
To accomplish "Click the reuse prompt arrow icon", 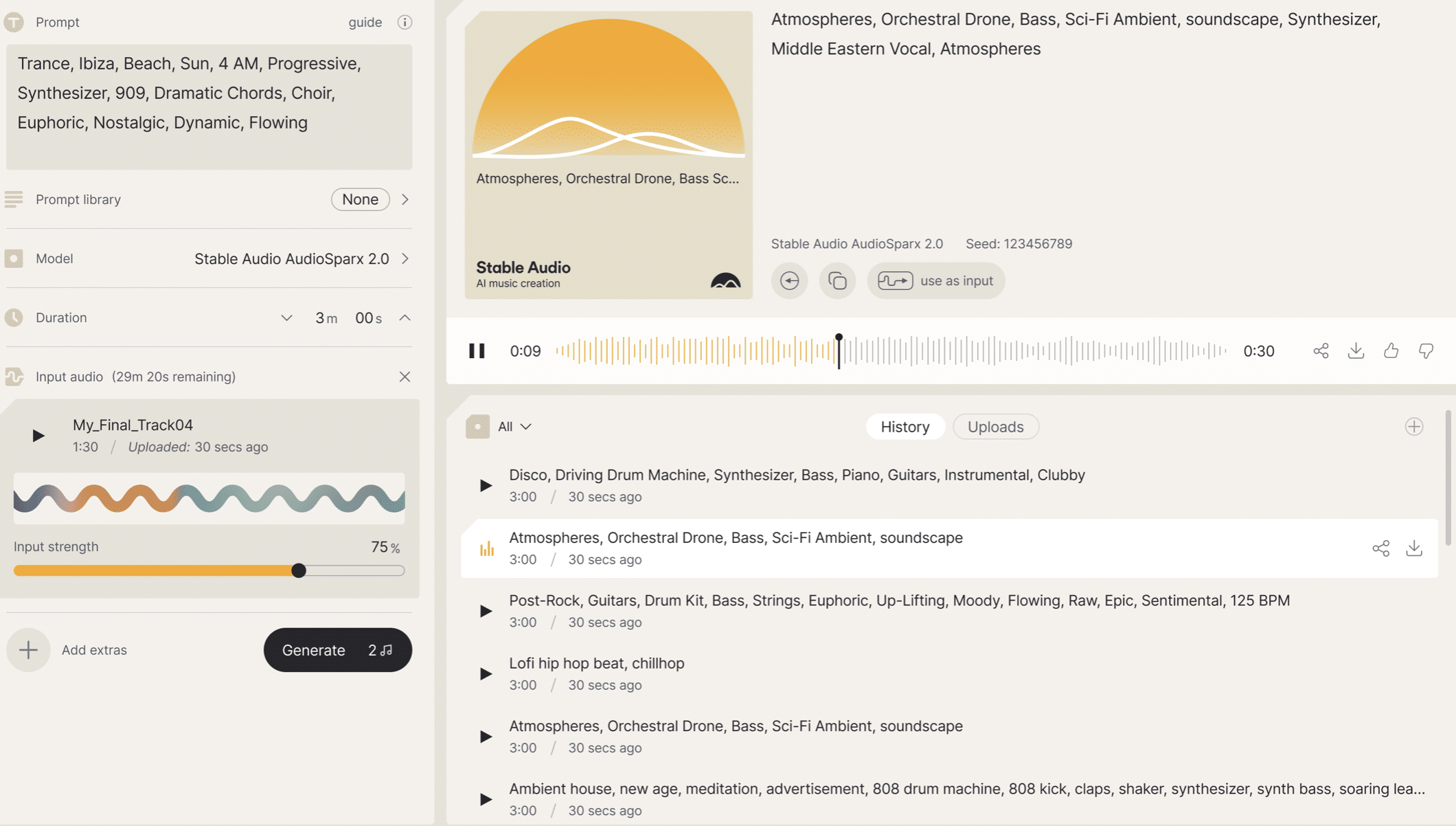I will click(x=789, y=280).
